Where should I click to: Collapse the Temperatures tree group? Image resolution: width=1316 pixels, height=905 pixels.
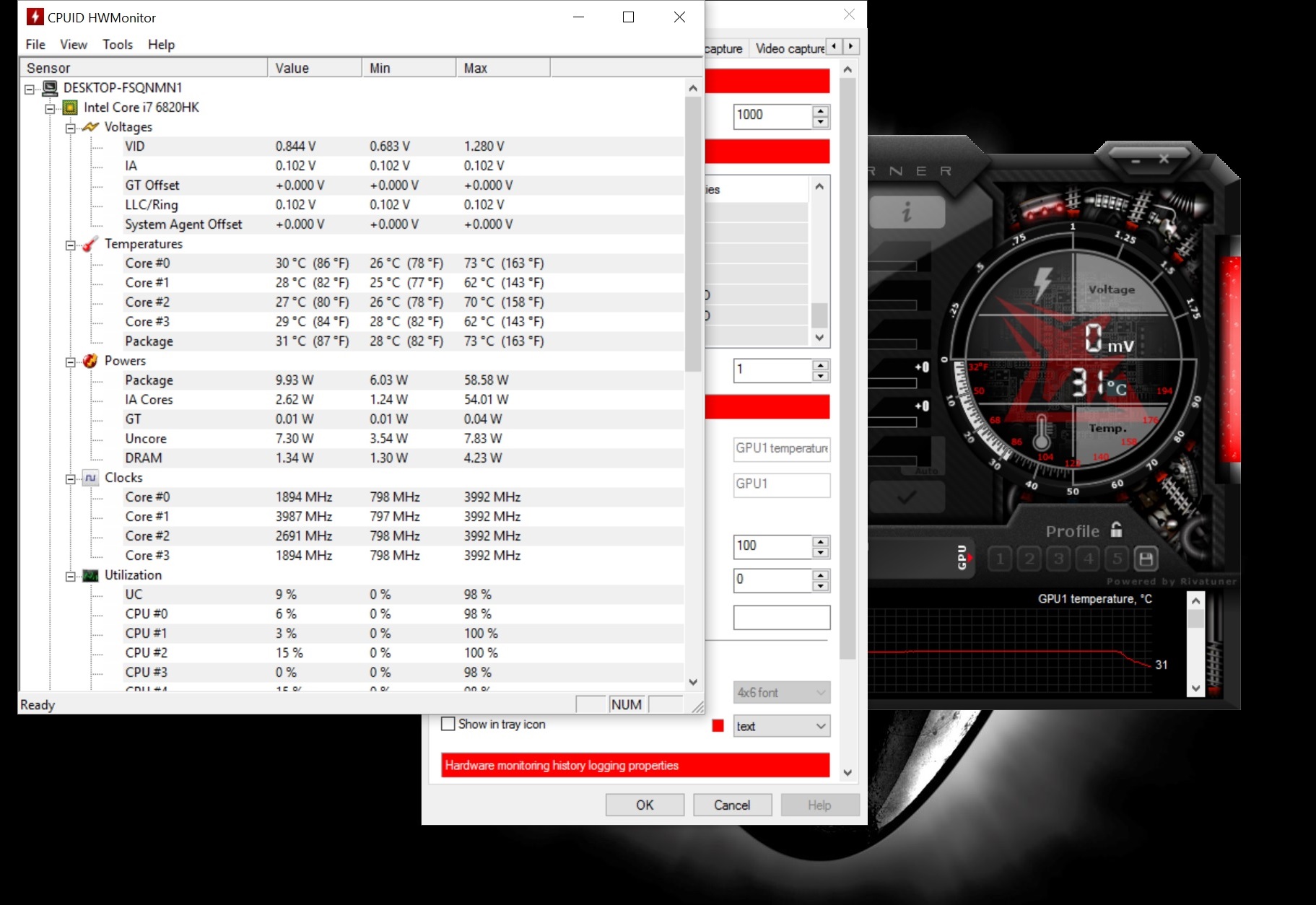click(x=70, y=245)
